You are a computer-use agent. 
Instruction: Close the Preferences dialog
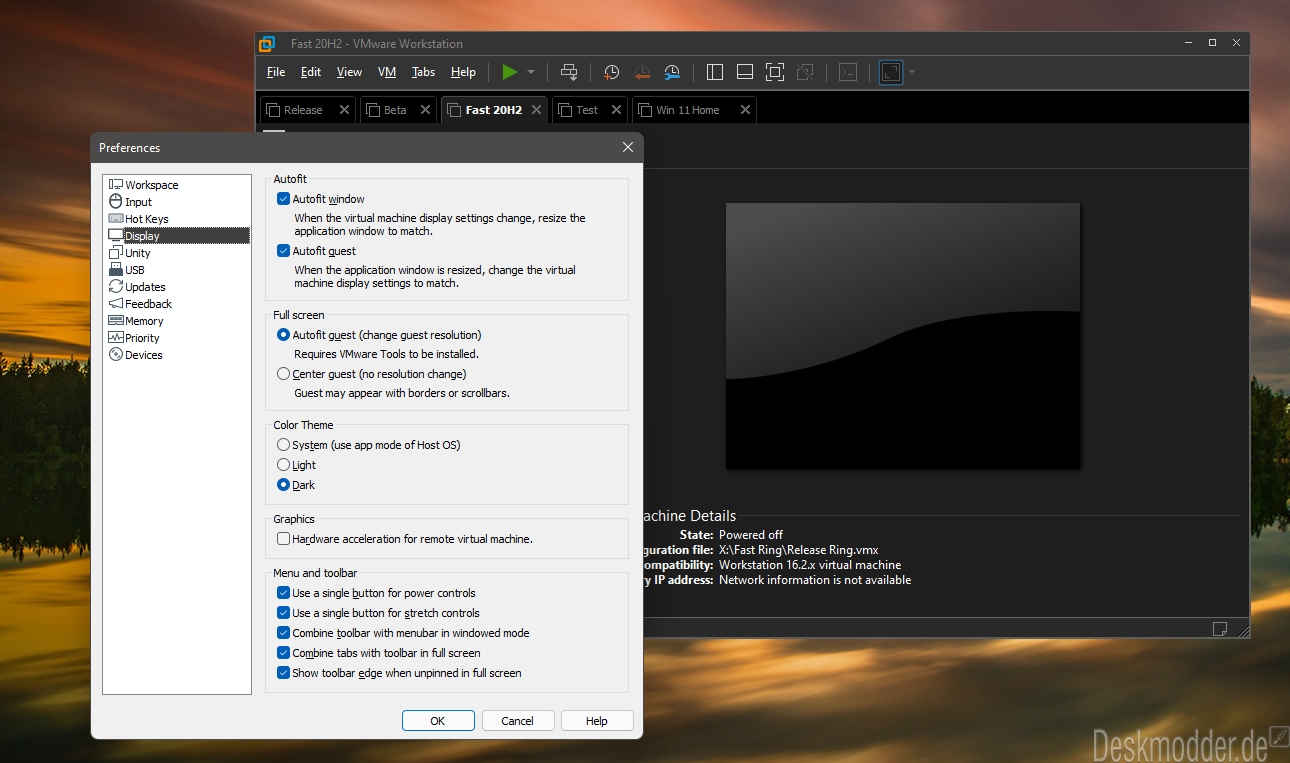(628, 147)
